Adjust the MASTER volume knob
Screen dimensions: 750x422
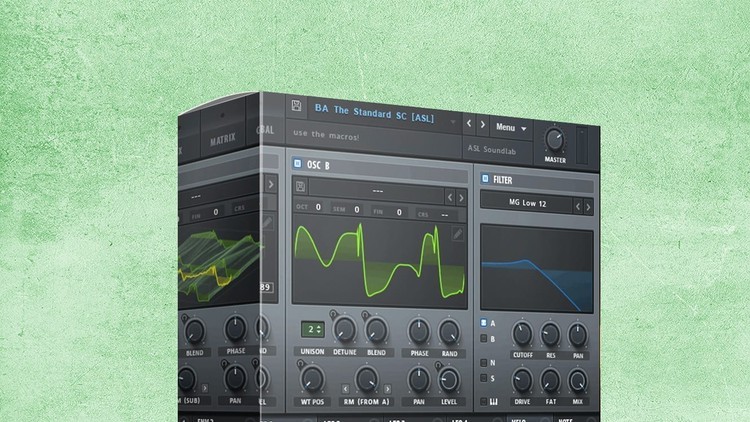(554, 140)
